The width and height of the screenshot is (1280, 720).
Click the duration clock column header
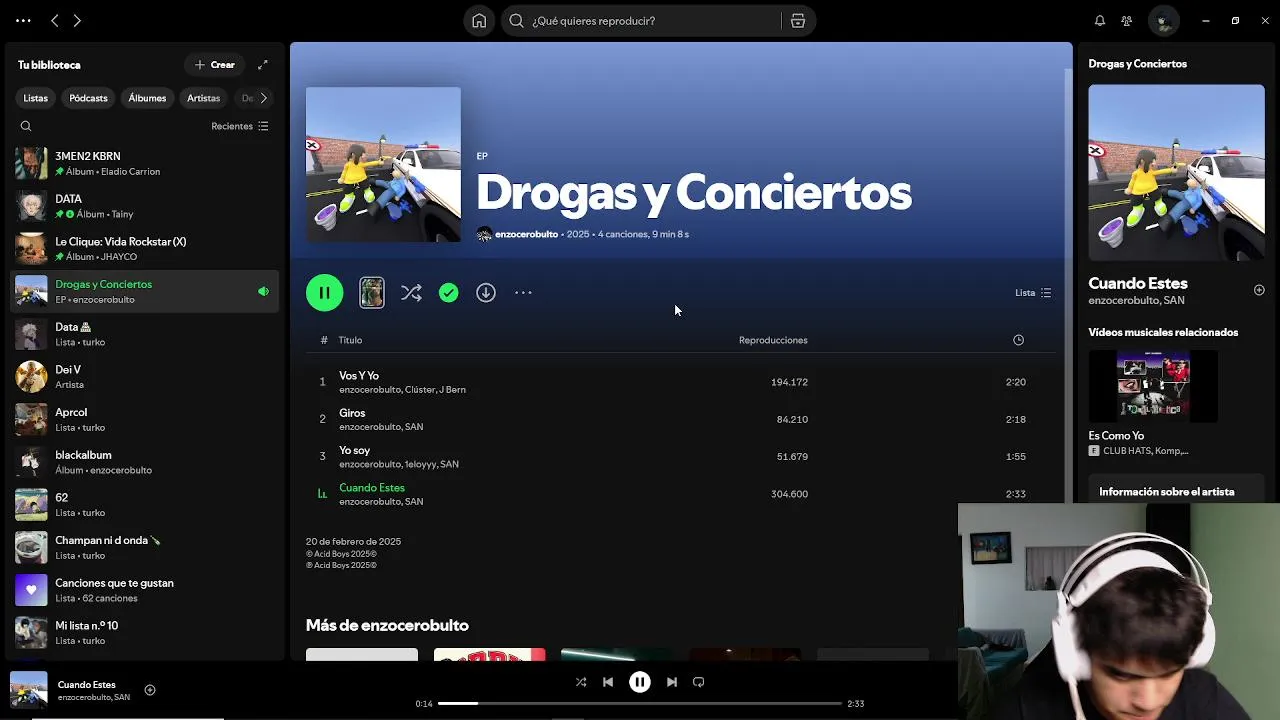(x=1018, y=340)
